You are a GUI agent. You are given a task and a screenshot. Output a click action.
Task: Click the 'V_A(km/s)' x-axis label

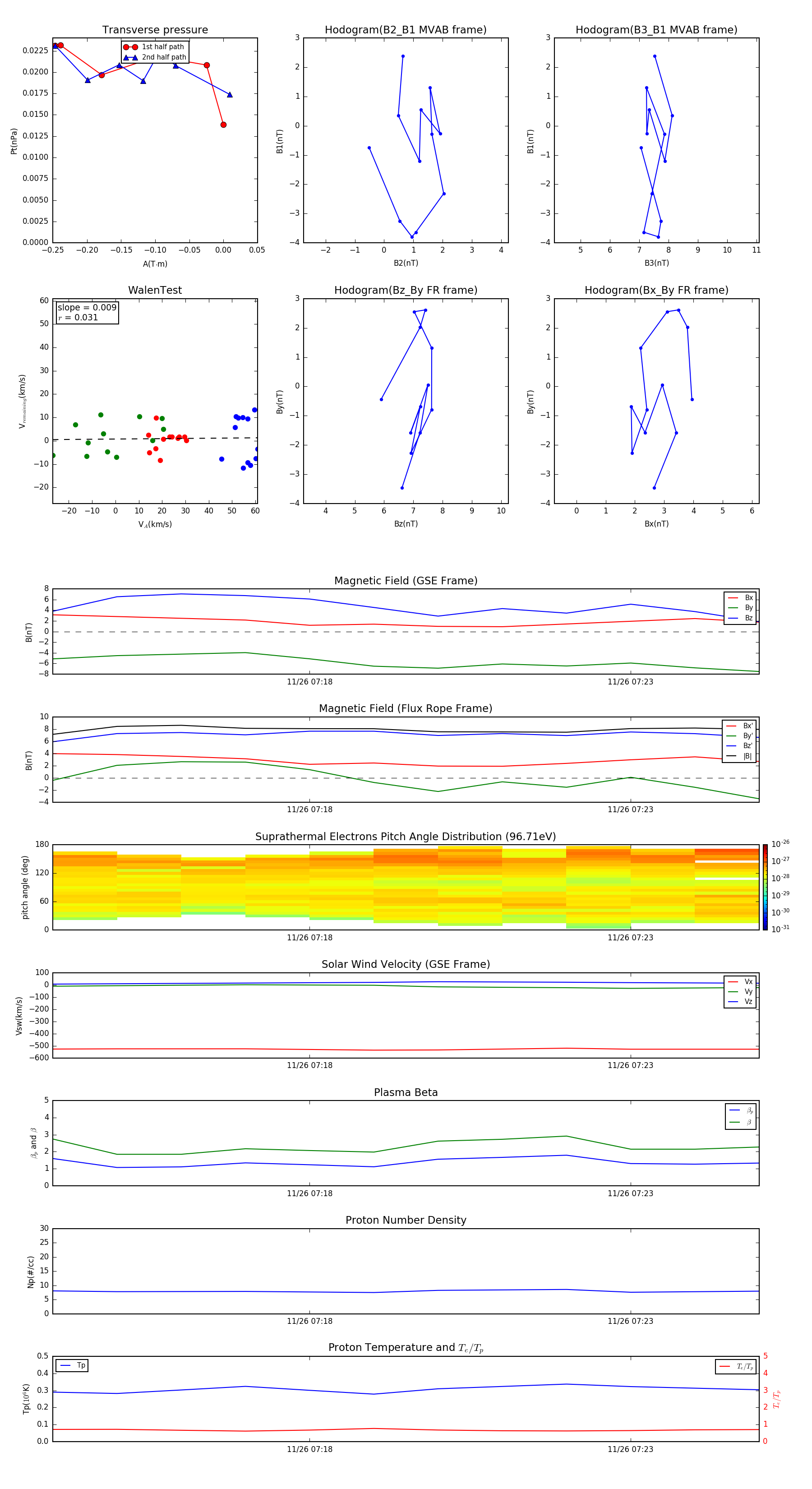click(x=155, y=525)
